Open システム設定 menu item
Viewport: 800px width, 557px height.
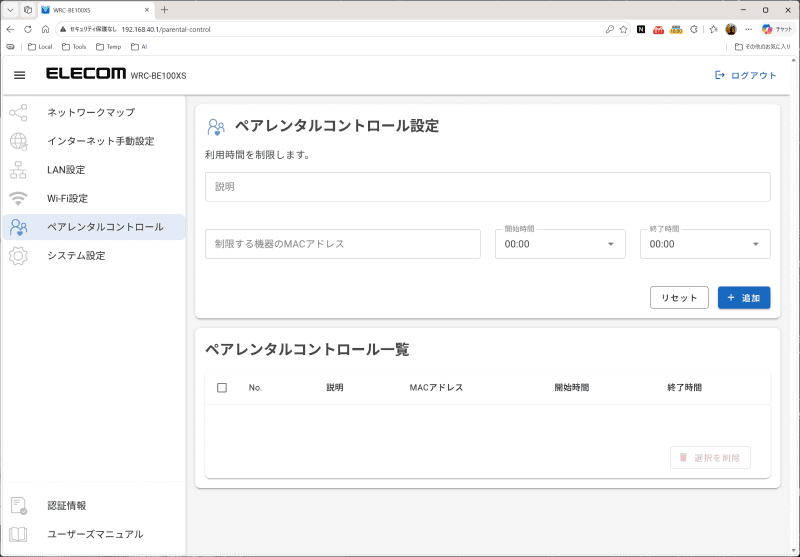pyautogui.click(x=94, y=256)
